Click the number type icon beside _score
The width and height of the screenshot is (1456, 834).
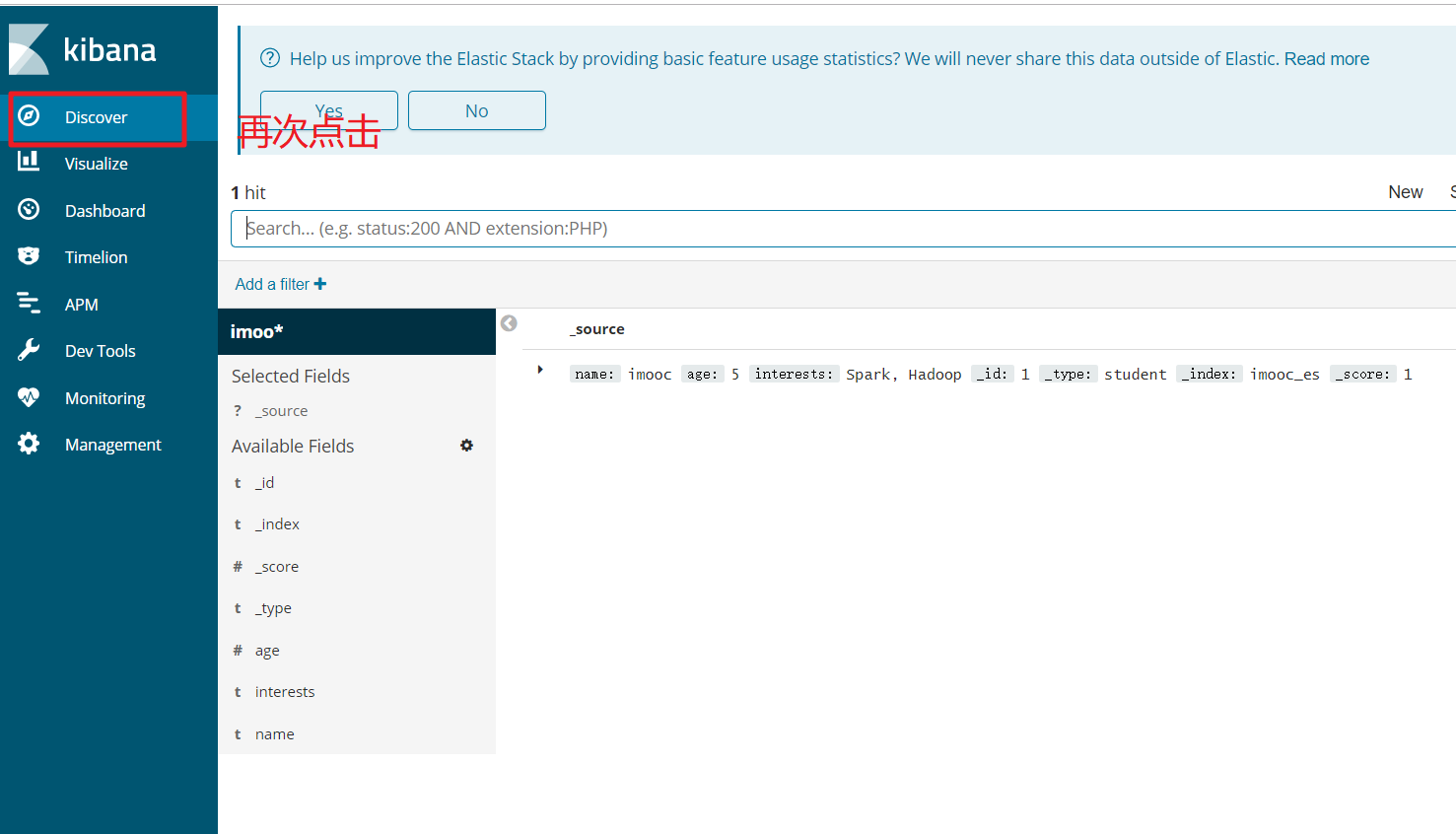238,567
